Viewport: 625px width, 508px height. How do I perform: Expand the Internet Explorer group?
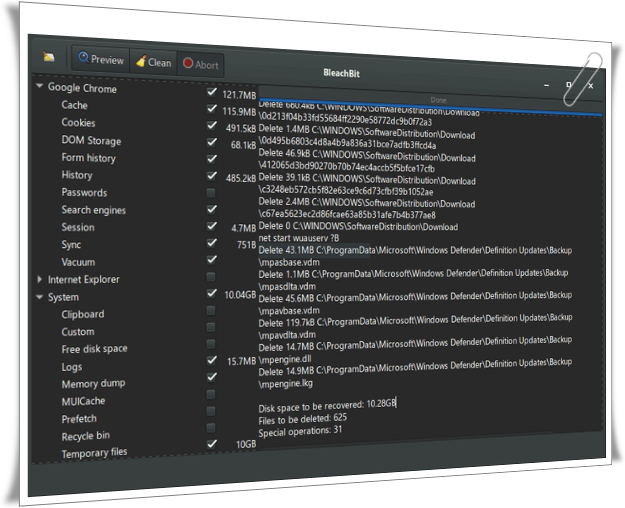(39, 280)
